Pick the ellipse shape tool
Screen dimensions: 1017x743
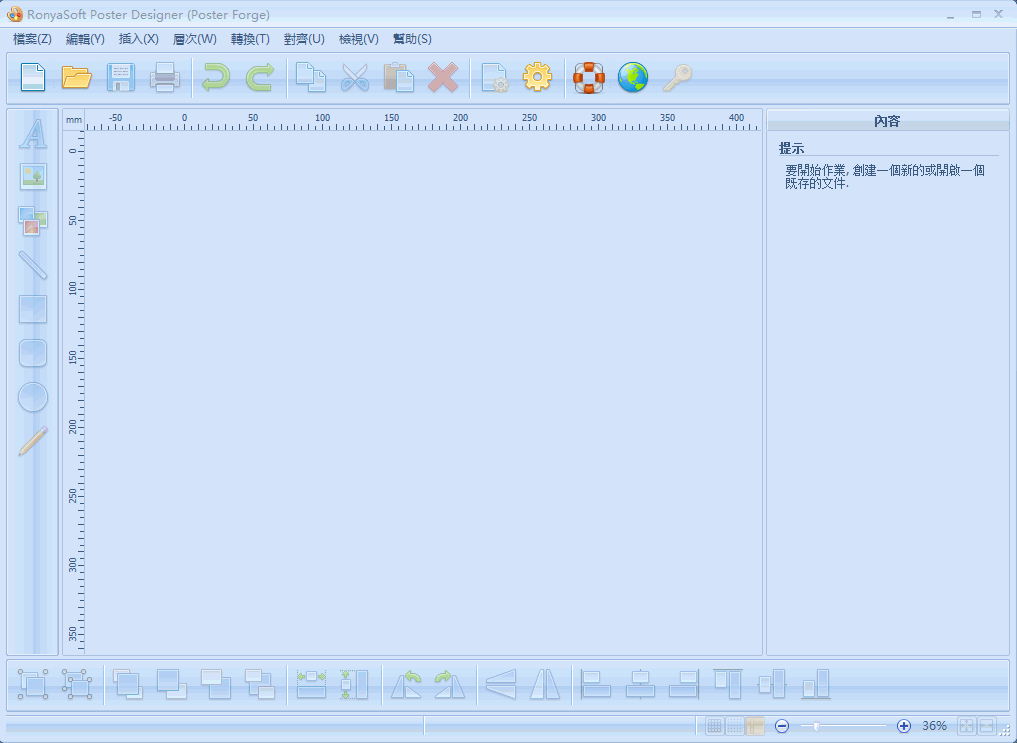pos(33,397)
